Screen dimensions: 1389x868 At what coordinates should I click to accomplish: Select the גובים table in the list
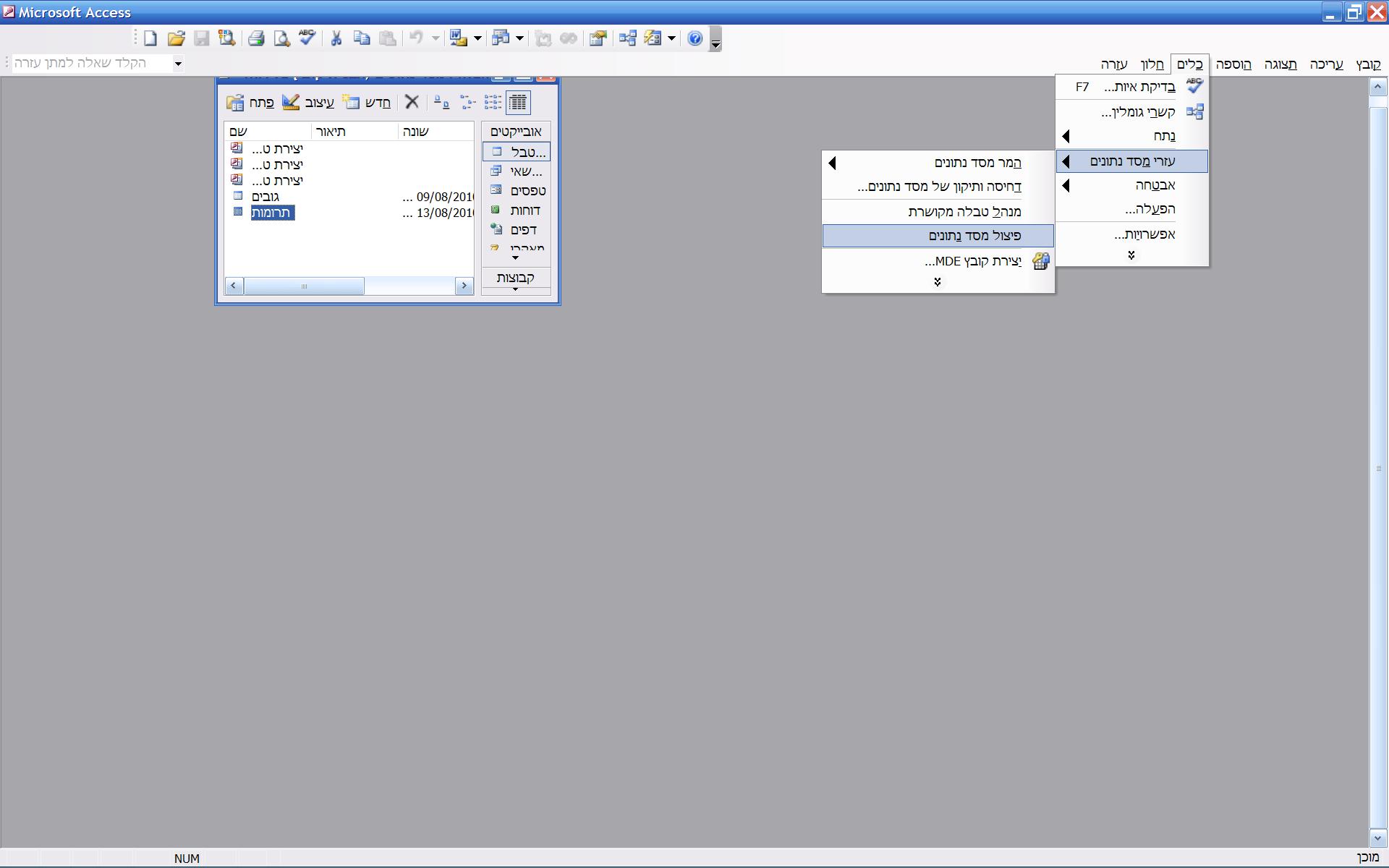266,197
